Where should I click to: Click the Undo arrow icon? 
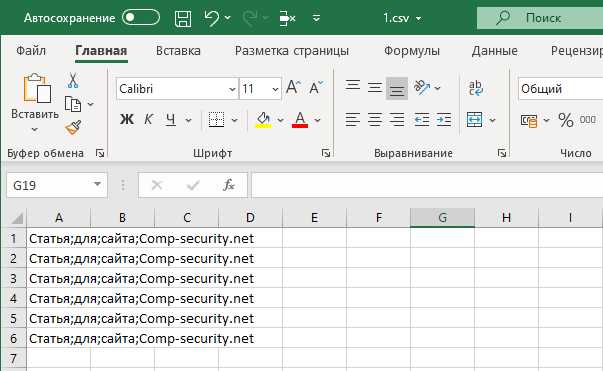(212, 18)
